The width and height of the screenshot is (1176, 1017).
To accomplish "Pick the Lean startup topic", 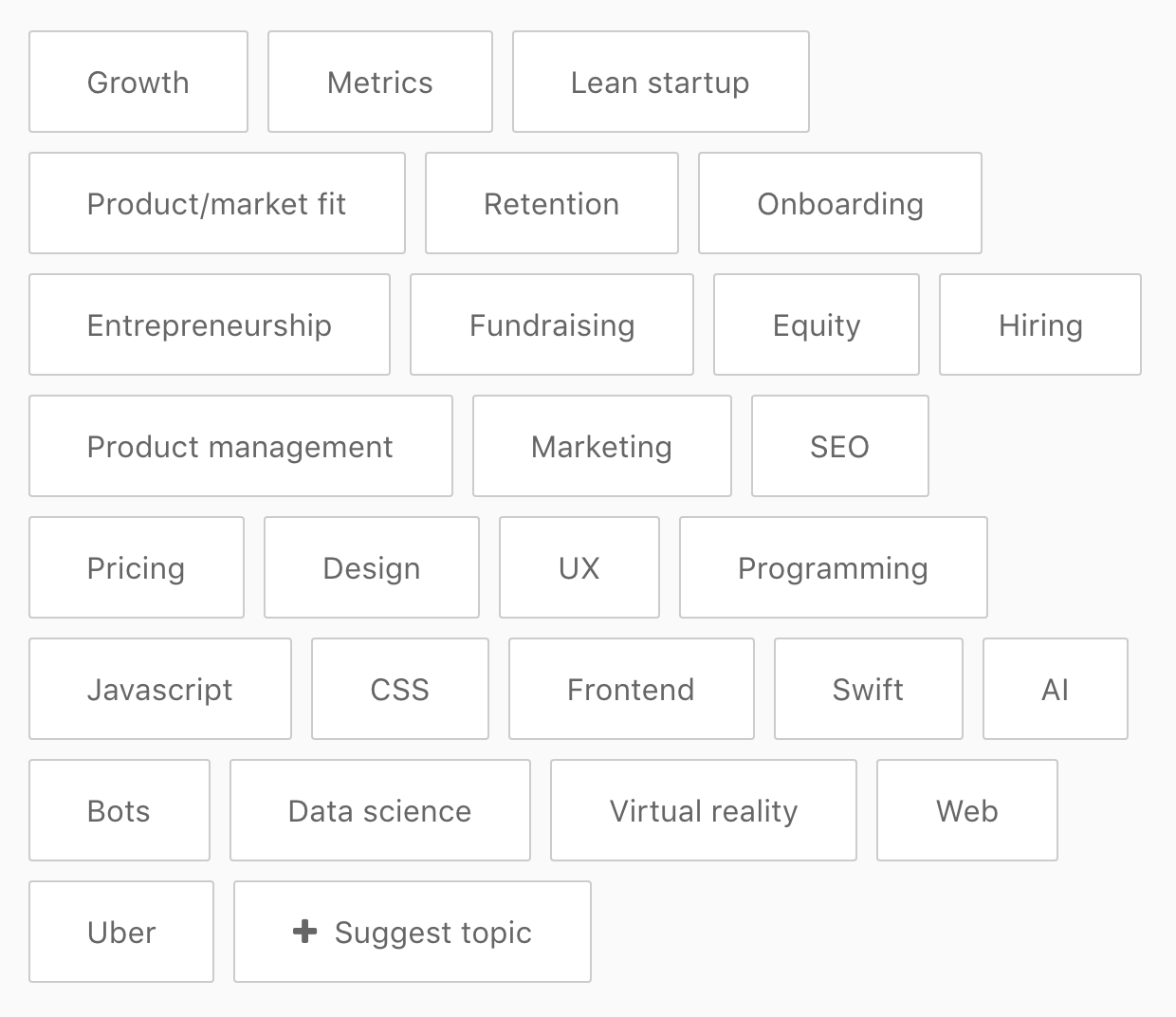I will [x=660, y=83].
